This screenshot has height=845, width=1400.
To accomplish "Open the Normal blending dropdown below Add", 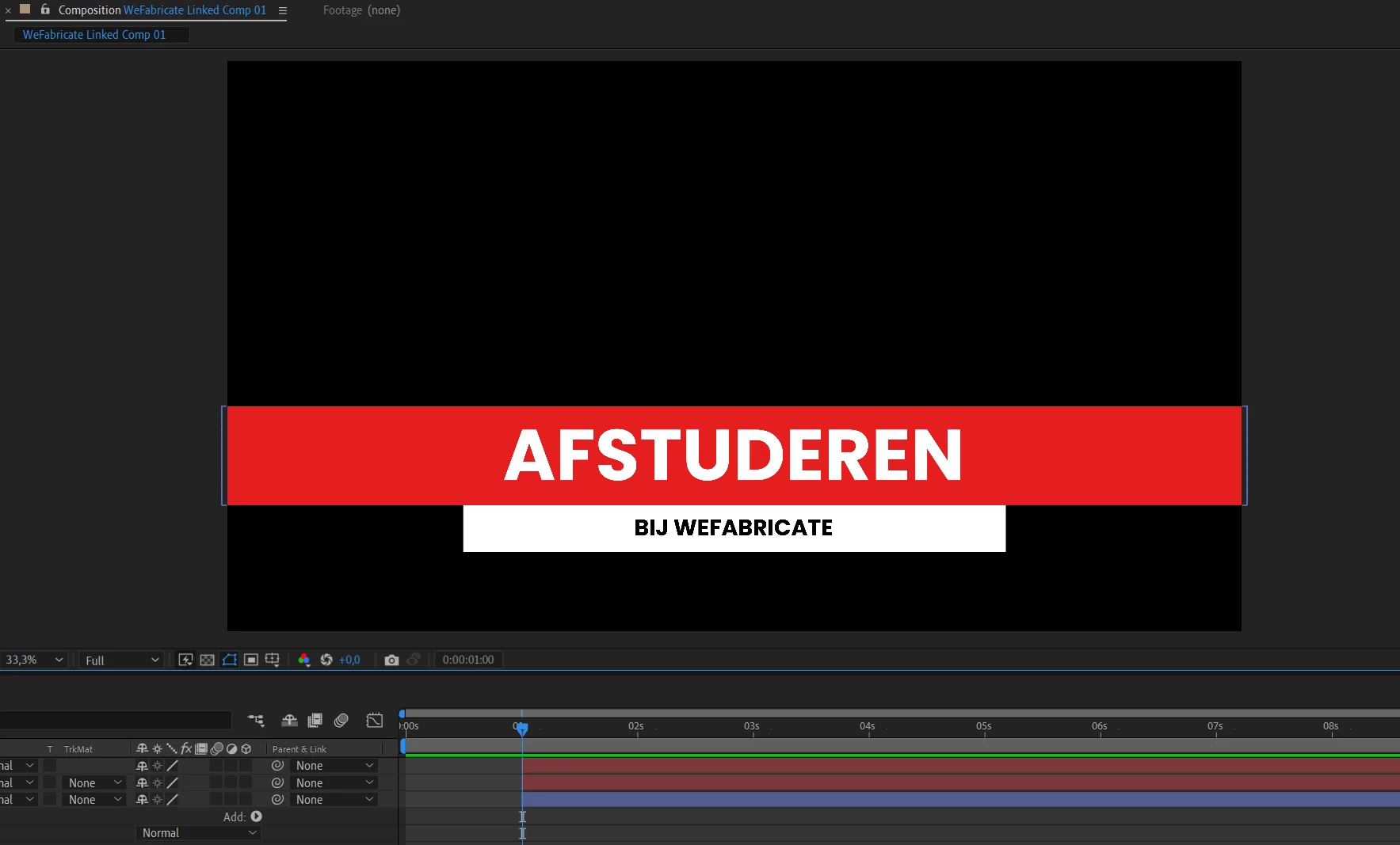I will 198,833.
